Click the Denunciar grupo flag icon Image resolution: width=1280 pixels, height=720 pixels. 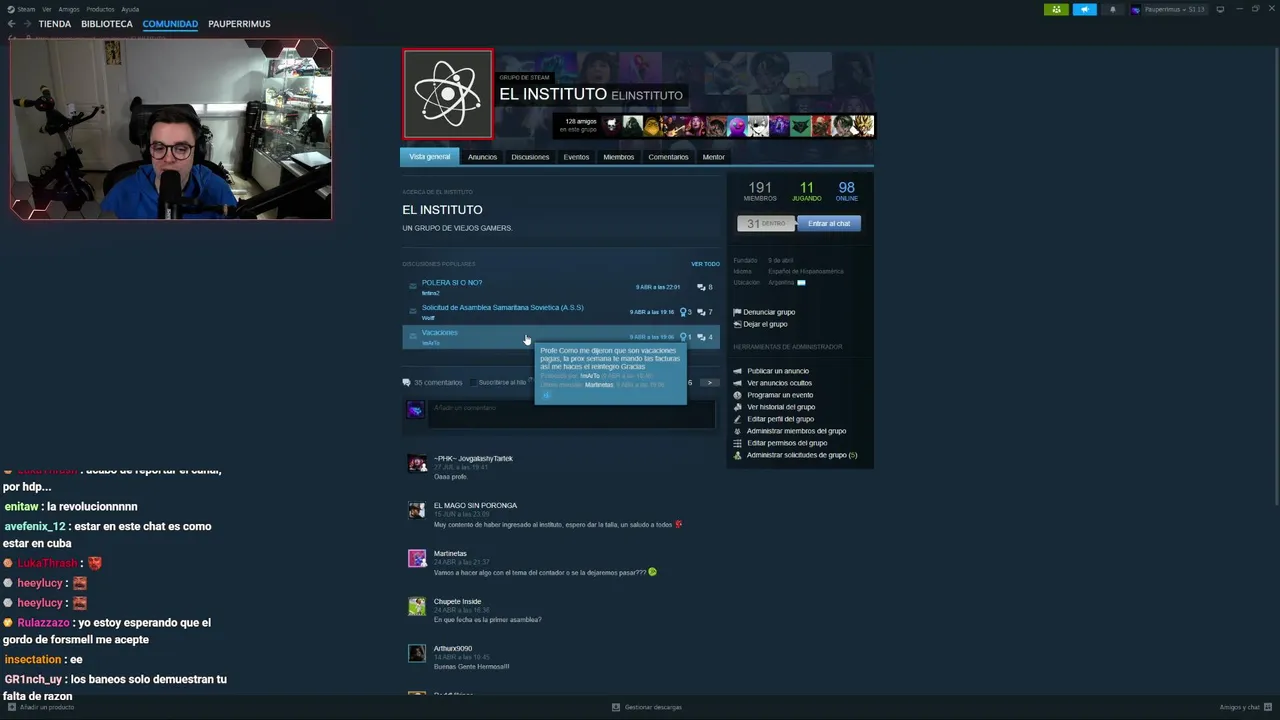pyautogui.click(x=737, y=312)
